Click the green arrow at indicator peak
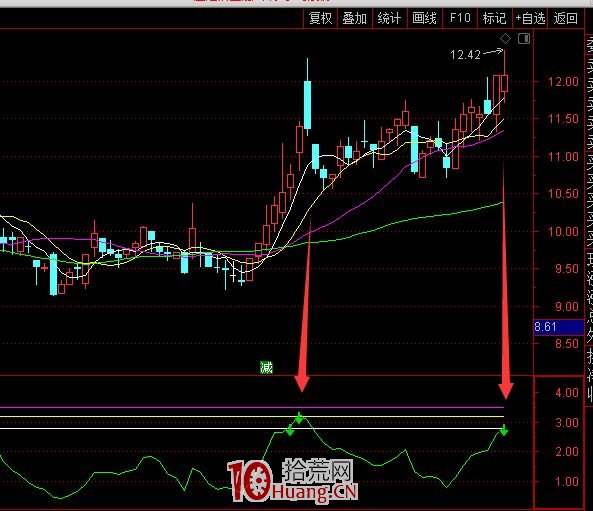The height and width of the screenshot is (511, 593). (299, 418)
